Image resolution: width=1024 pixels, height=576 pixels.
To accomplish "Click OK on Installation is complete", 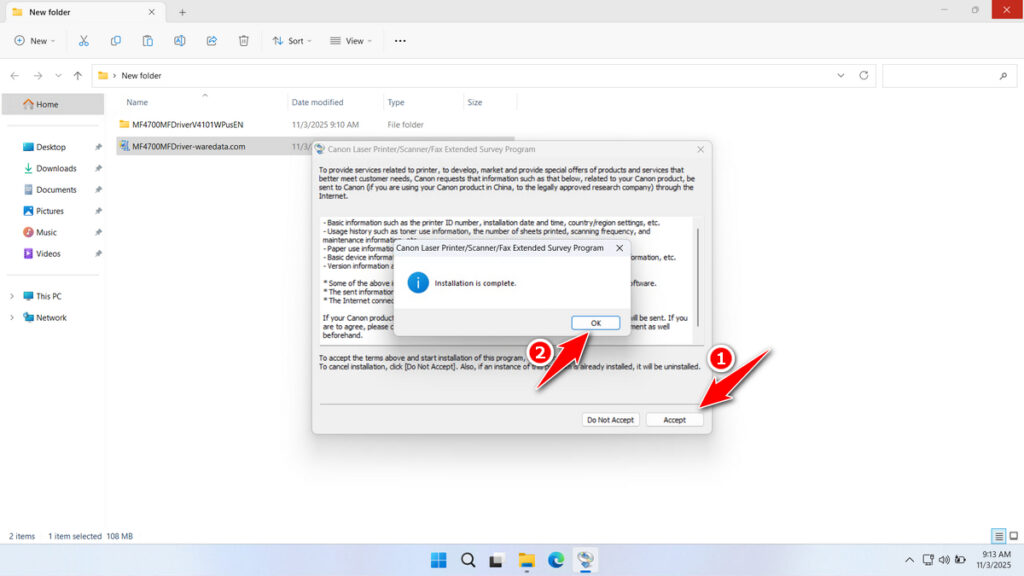I will pos(595,323).
